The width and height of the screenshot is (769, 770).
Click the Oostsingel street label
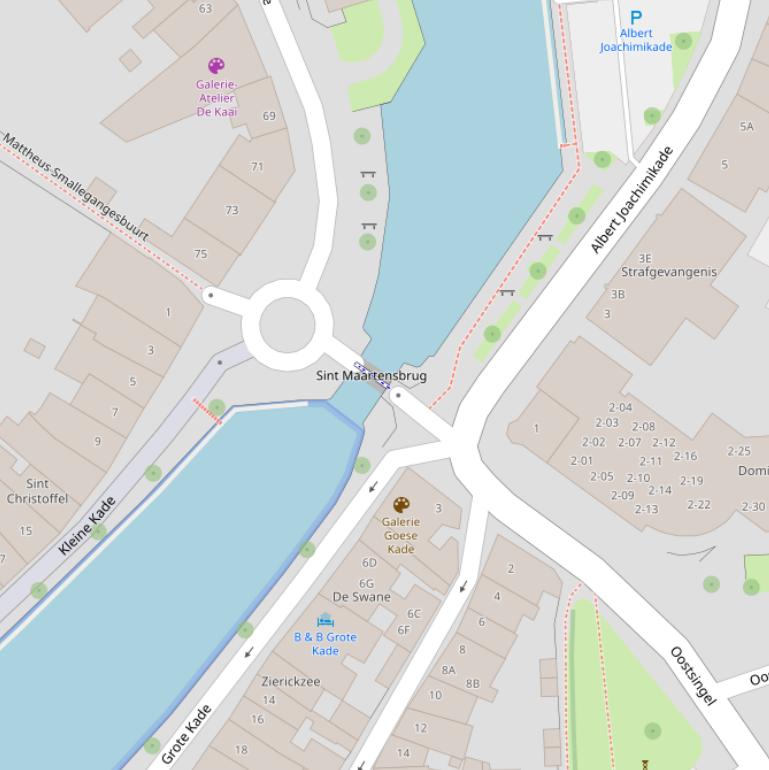[693, 676]
